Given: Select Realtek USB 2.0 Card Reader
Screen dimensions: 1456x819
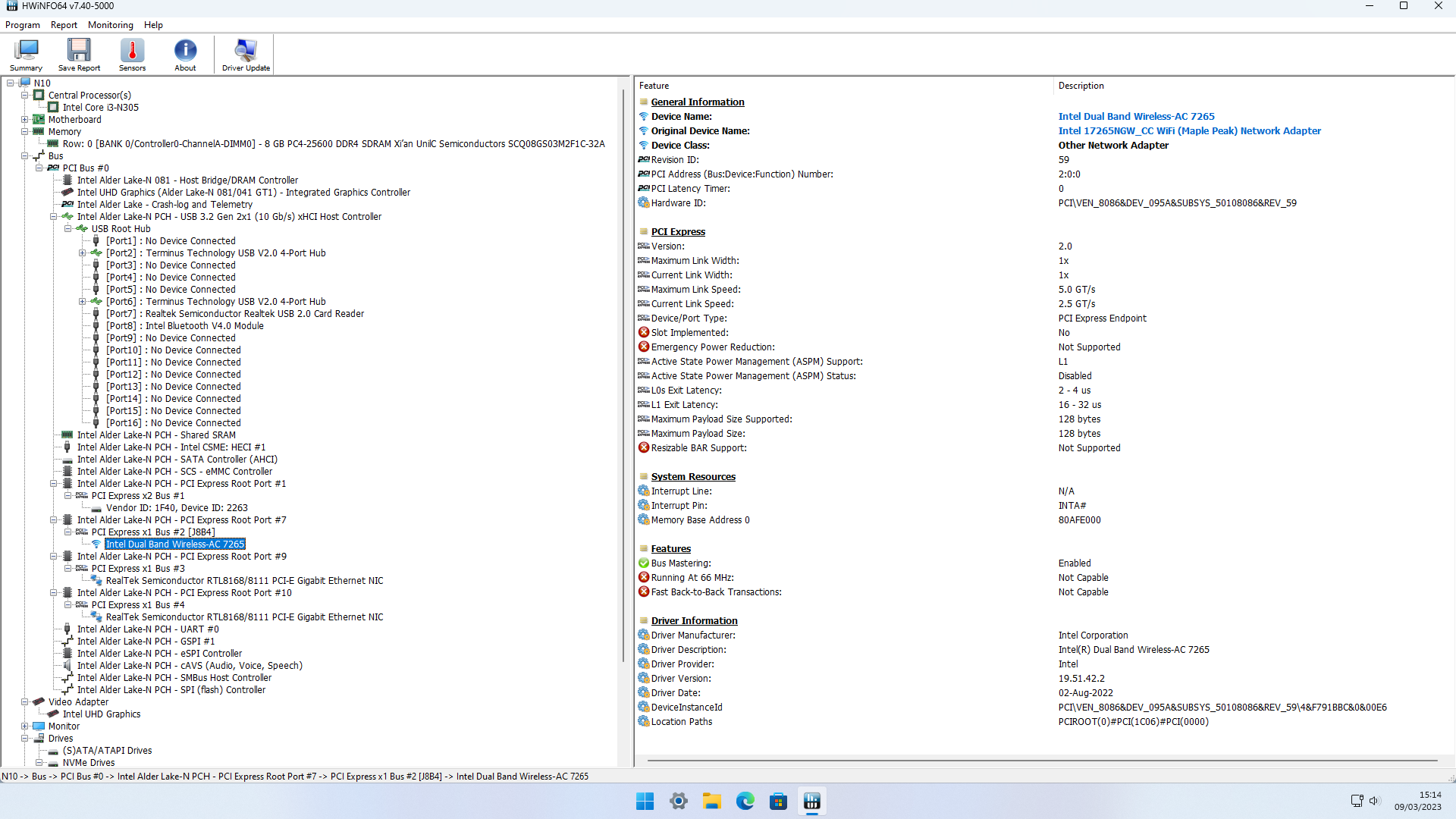Looking at the screenshot, I should pos(235,314).
